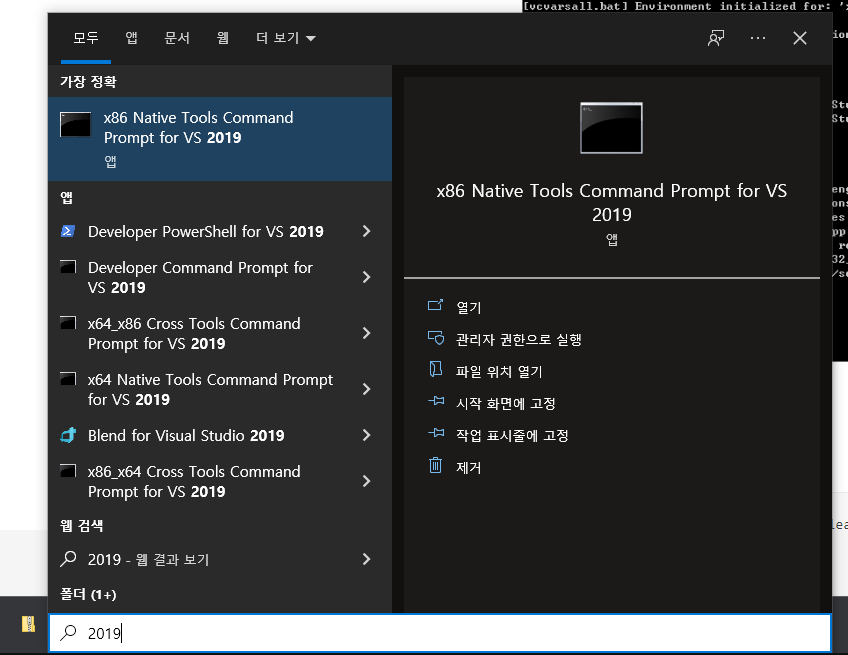The image size is (848, 655).
Task: Click the x86_x64 Cross Tools Command Prompt icon
Action: [x=68, y=471]
